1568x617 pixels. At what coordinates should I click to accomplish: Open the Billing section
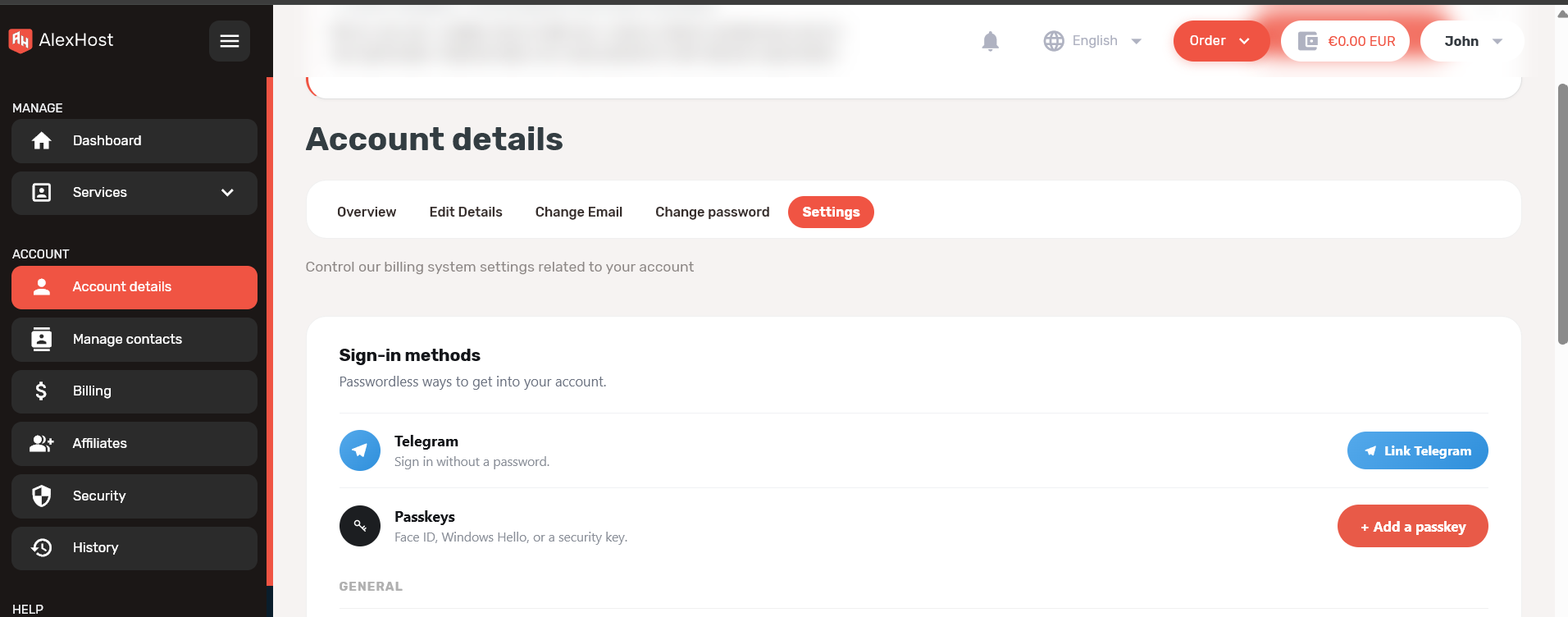[x=134, y=391]
